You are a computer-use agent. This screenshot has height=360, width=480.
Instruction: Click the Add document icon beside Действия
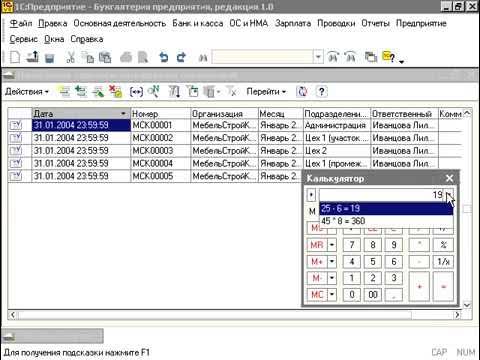coord(64,91)
